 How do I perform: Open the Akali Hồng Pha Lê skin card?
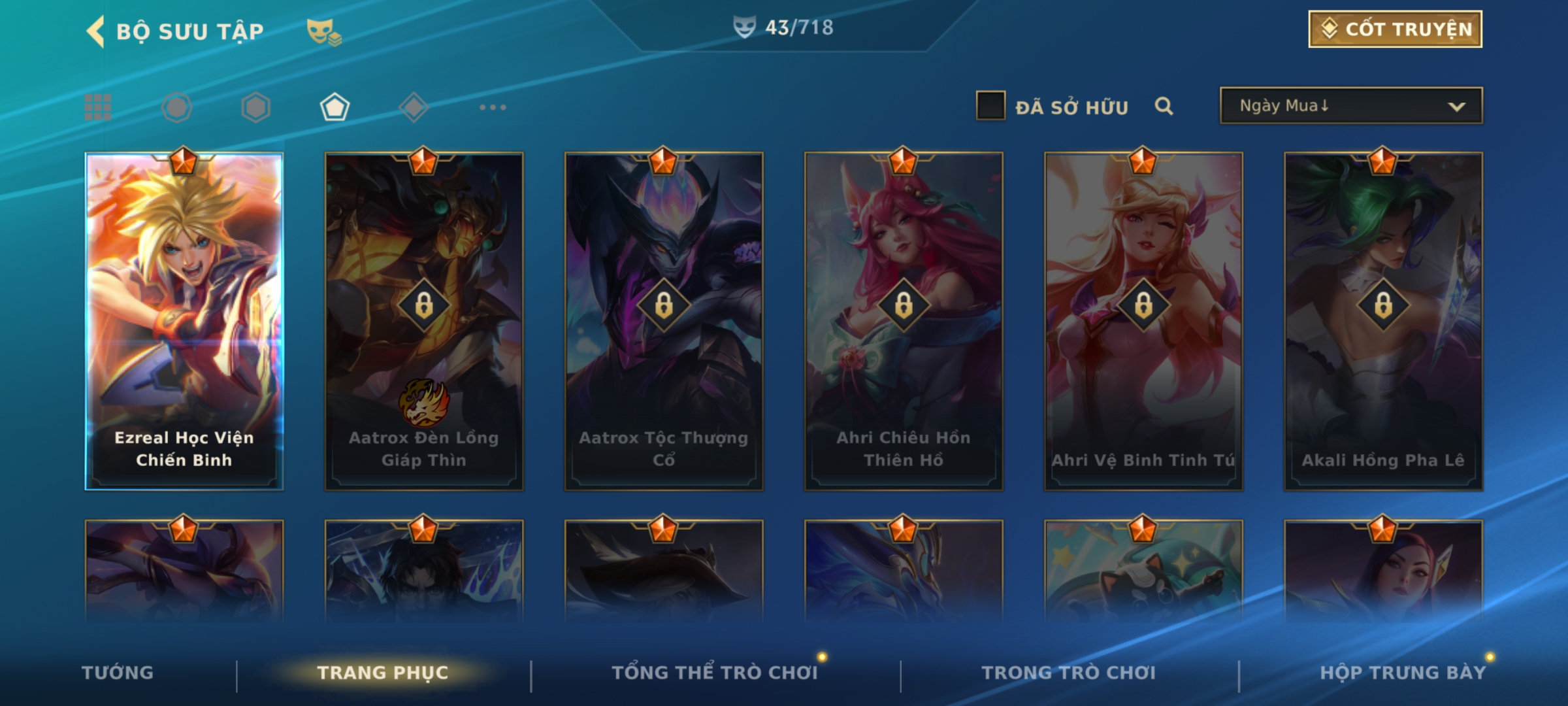tap(1383, 321)
